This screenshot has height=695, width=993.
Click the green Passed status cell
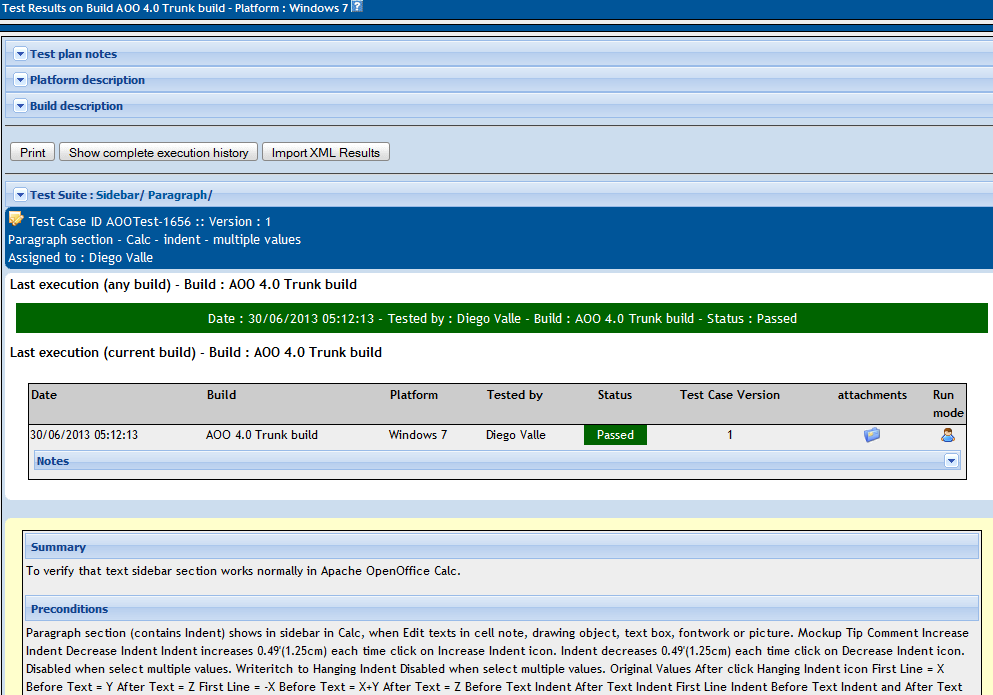pos(615,435)
